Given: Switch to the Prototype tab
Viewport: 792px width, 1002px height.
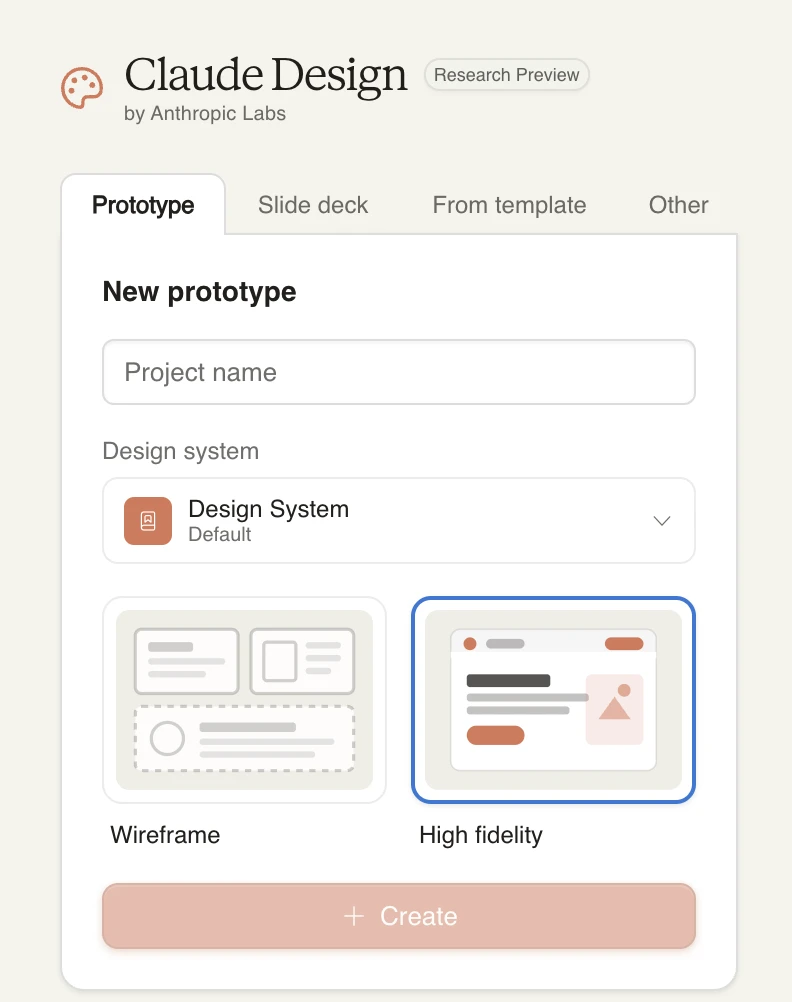Looking at the screenshot, I should (x=143, y=205).
